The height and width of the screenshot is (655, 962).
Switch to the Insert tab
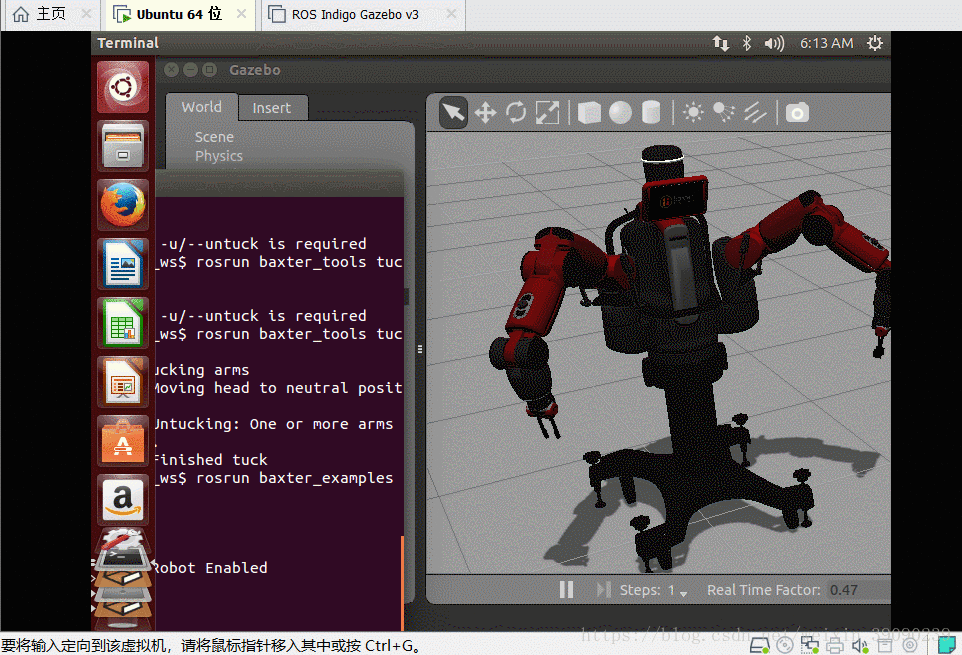click(x=272, y=107)
